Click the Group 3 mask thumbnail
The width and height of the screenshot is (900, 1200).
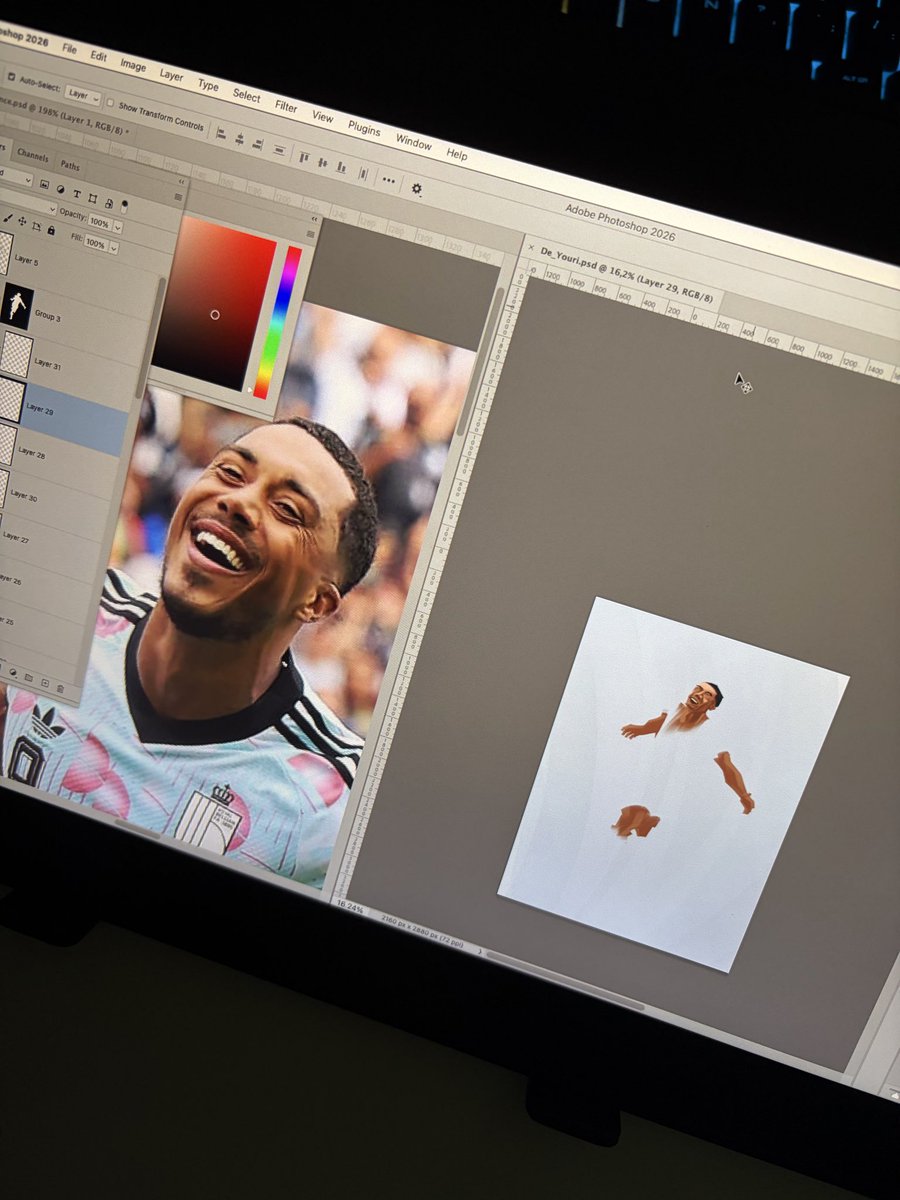tap(17, 305)
